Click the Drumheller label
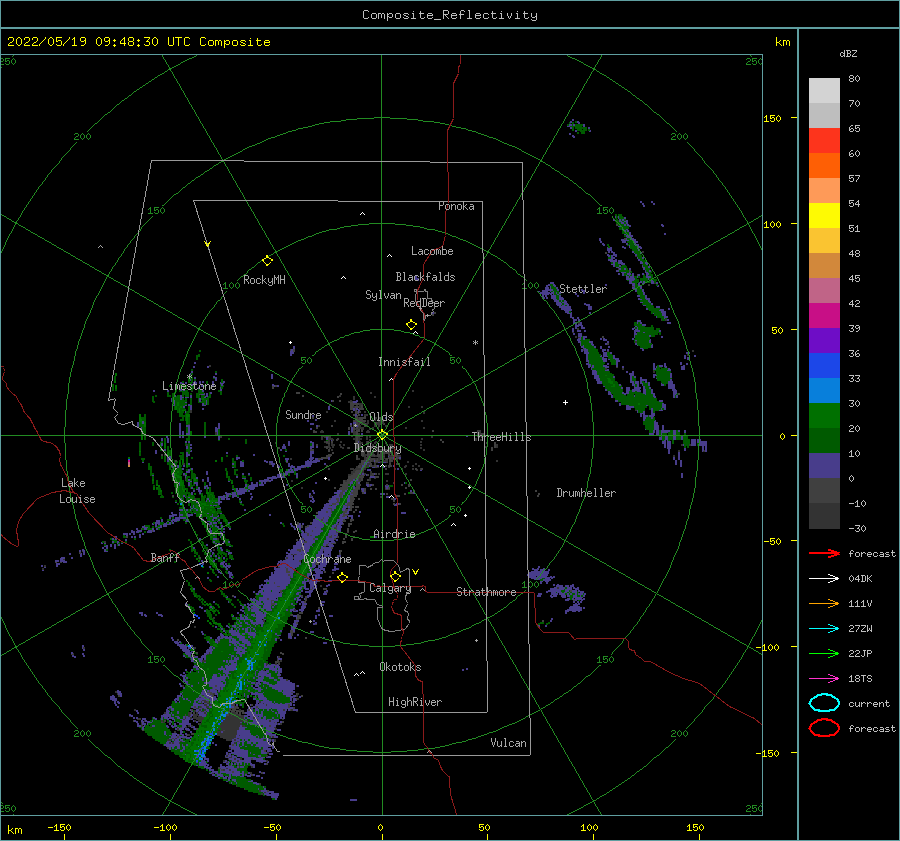This screenshot has width=900, height=841. pyautogui.click(x=586, y=493)
